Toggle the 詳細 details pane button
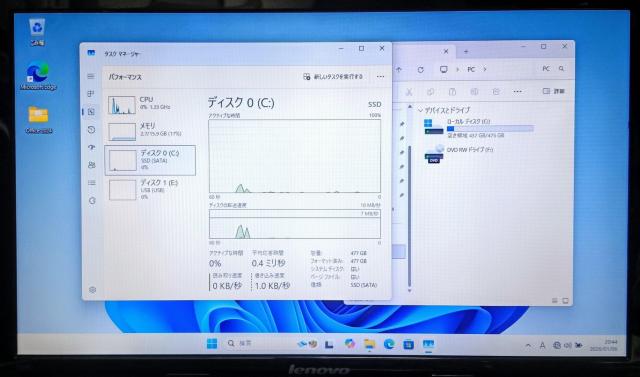Screen dimensions: 640x377 click(x=553, y=91)
